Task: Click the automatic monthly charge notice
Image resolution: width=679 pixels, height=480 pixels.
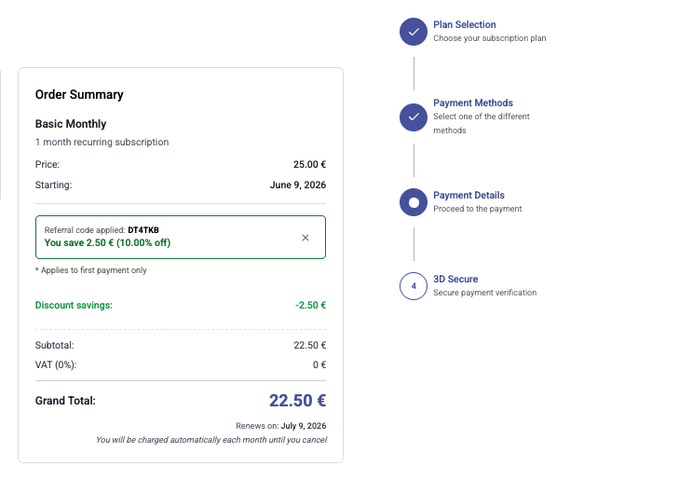Action: [211, 440]
